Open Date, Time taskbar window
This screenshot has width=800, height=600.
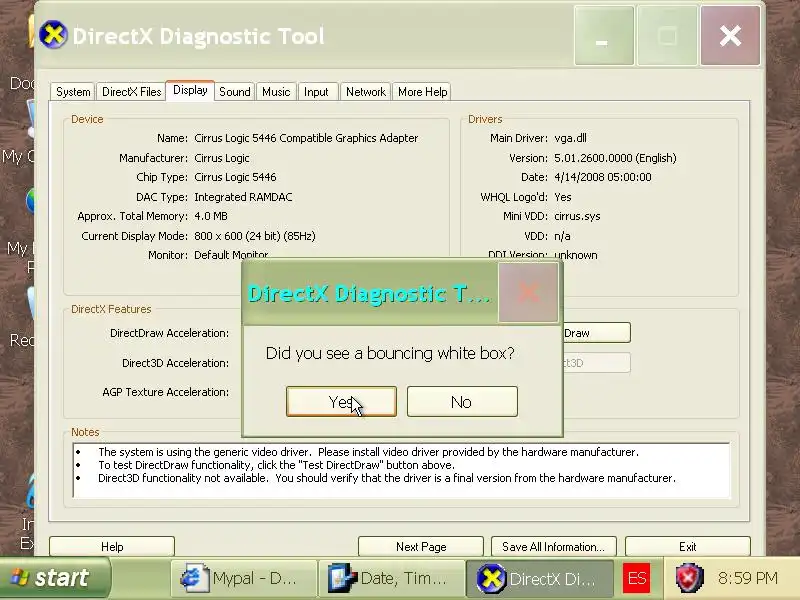[391, 579]
